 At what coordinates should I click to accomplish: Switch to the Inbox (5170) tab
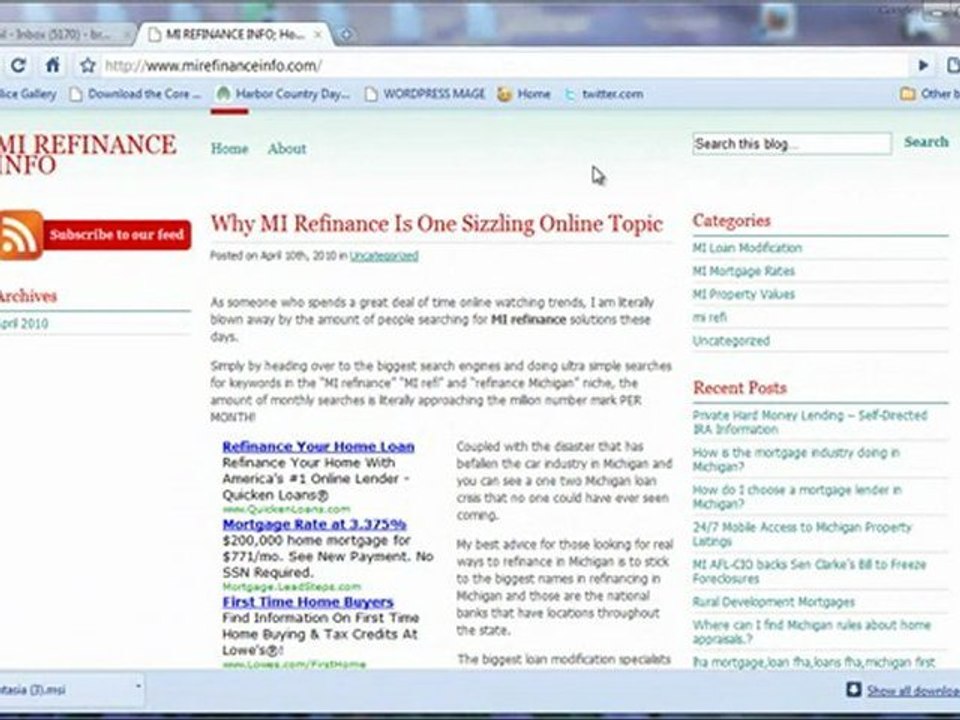64,35
